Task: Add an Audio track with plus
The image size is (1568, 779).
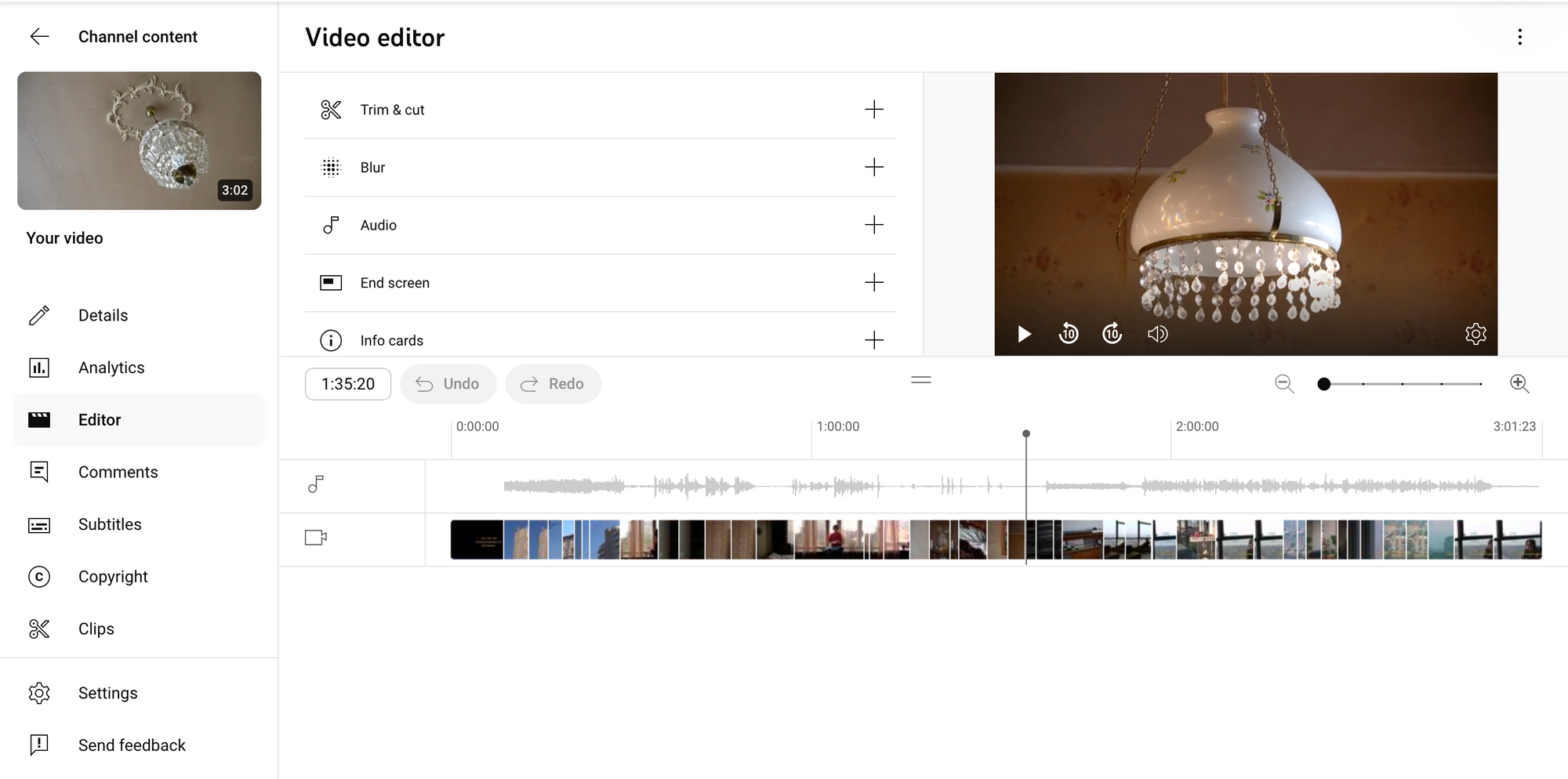Action: pyautogui.click(x=873, y=225)
